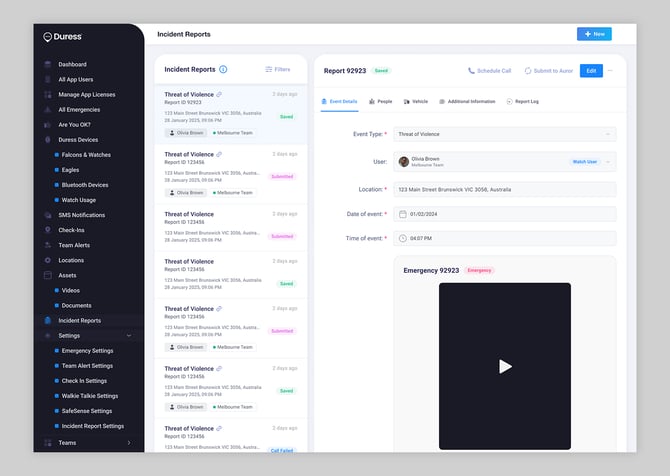670x476 pixels.
Task: Open Walkie Talkie Settings
Action: [90, 396]
